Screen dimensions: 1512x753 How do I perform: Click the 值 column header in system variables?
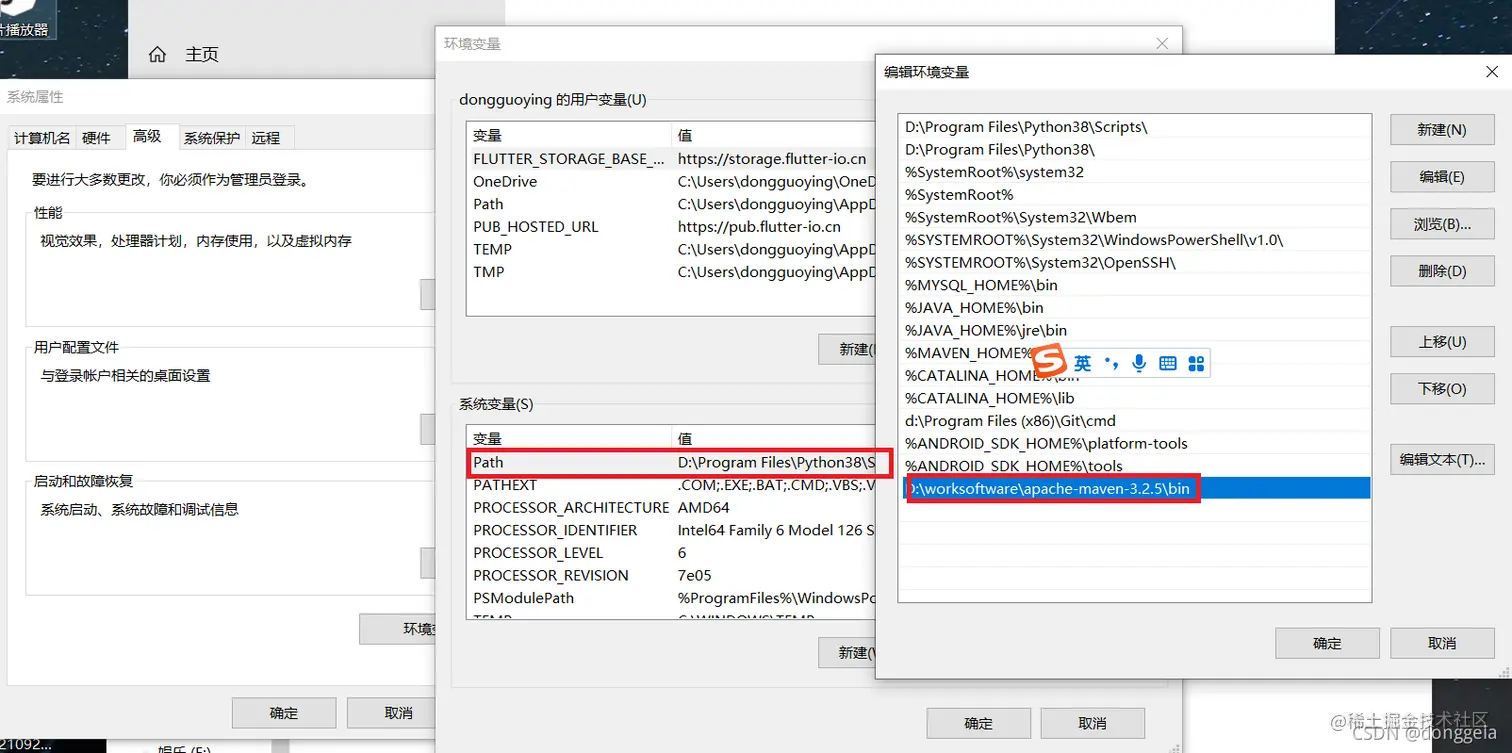773,438
